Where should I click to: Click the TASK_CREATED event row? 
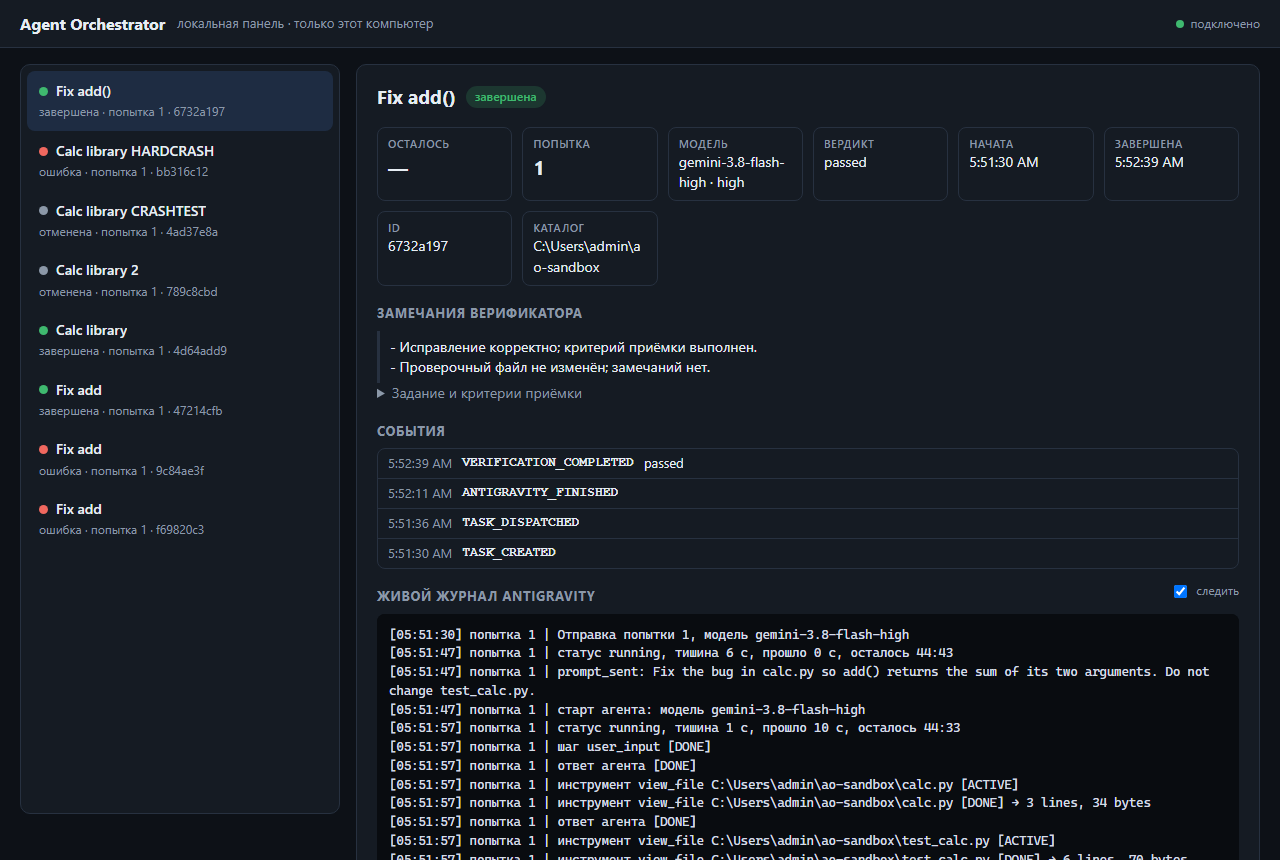808,553
